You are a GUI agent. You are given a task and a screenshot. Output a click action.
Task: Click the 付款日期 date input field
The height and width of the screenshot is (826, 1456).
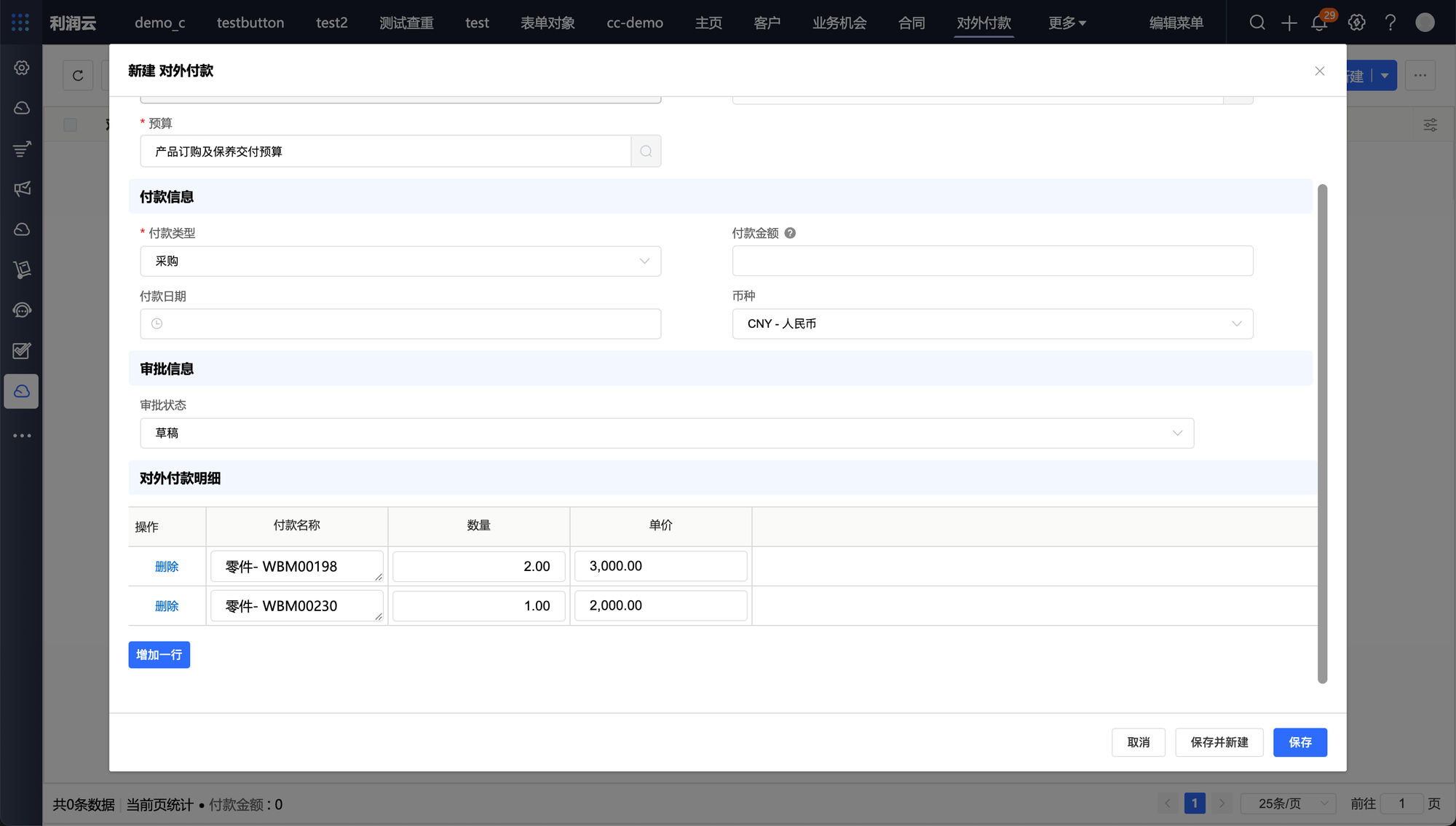click(x=400, y=323)
